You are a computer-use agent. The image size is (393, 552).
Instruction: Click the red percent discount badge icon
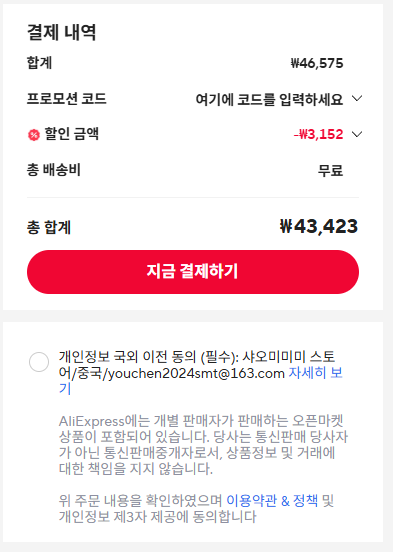[34, 135]
